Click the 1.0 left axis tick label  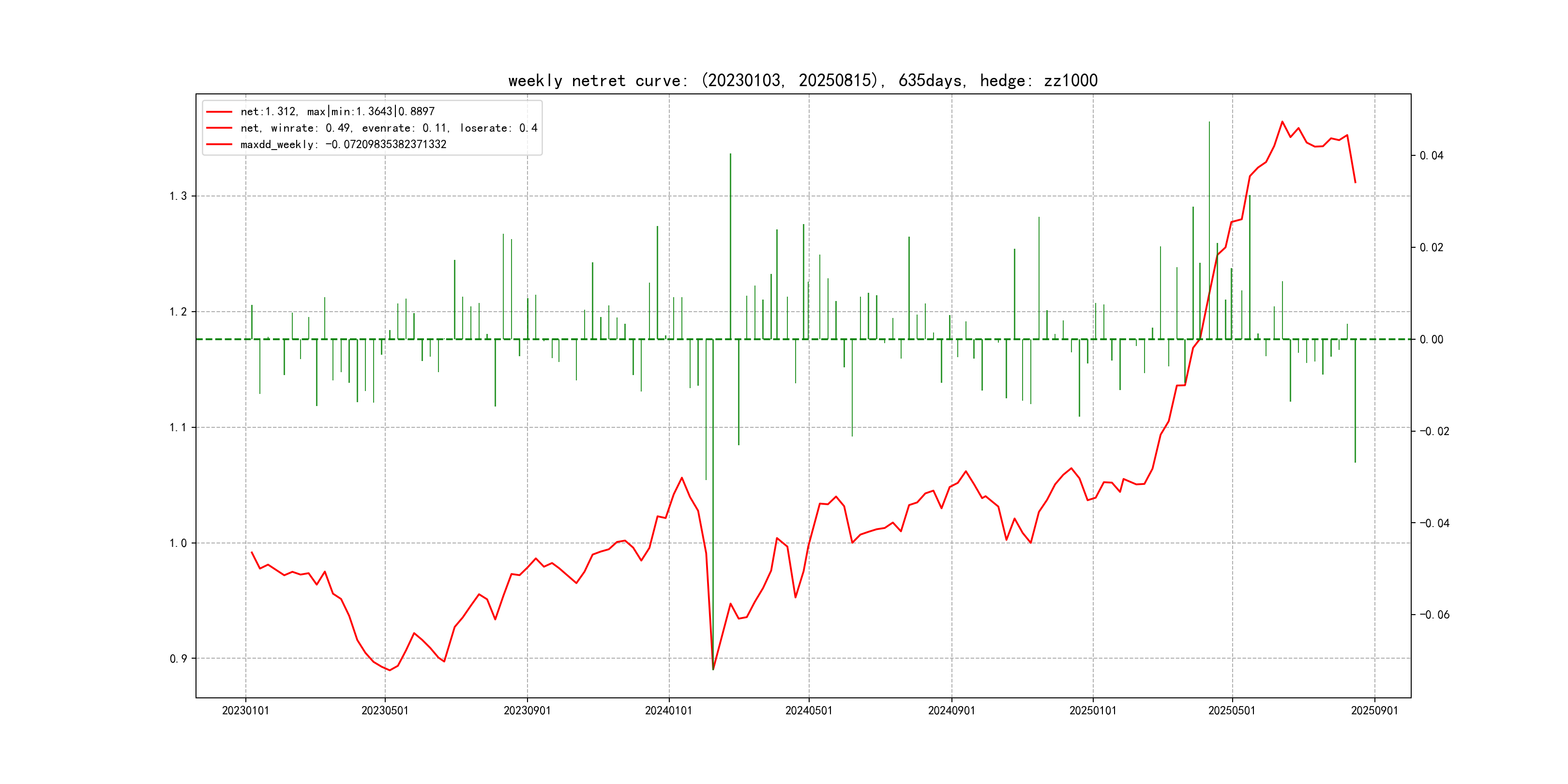(x=178, y=543)
